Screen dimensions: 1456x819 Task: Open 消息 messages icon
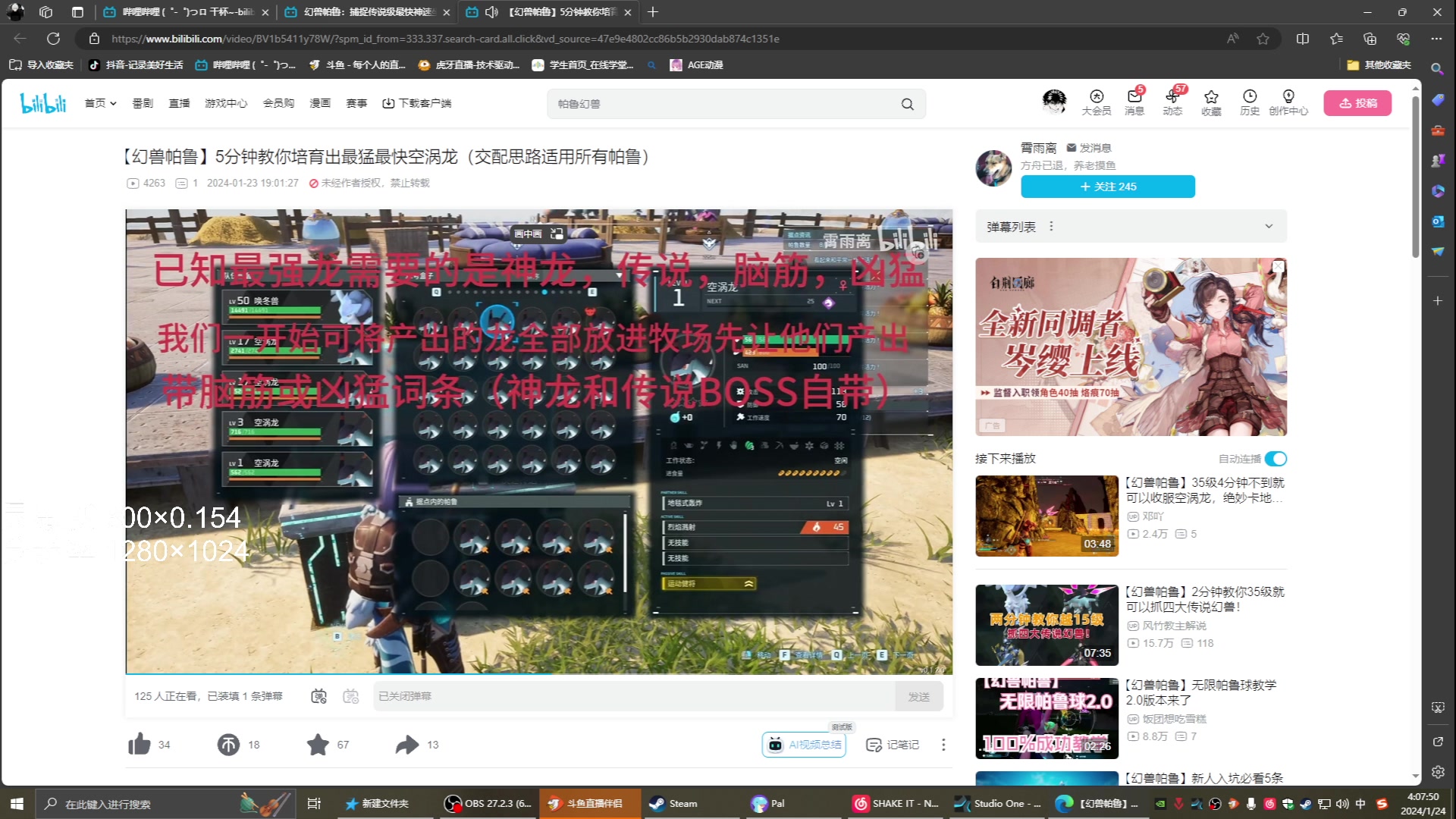1134,102
